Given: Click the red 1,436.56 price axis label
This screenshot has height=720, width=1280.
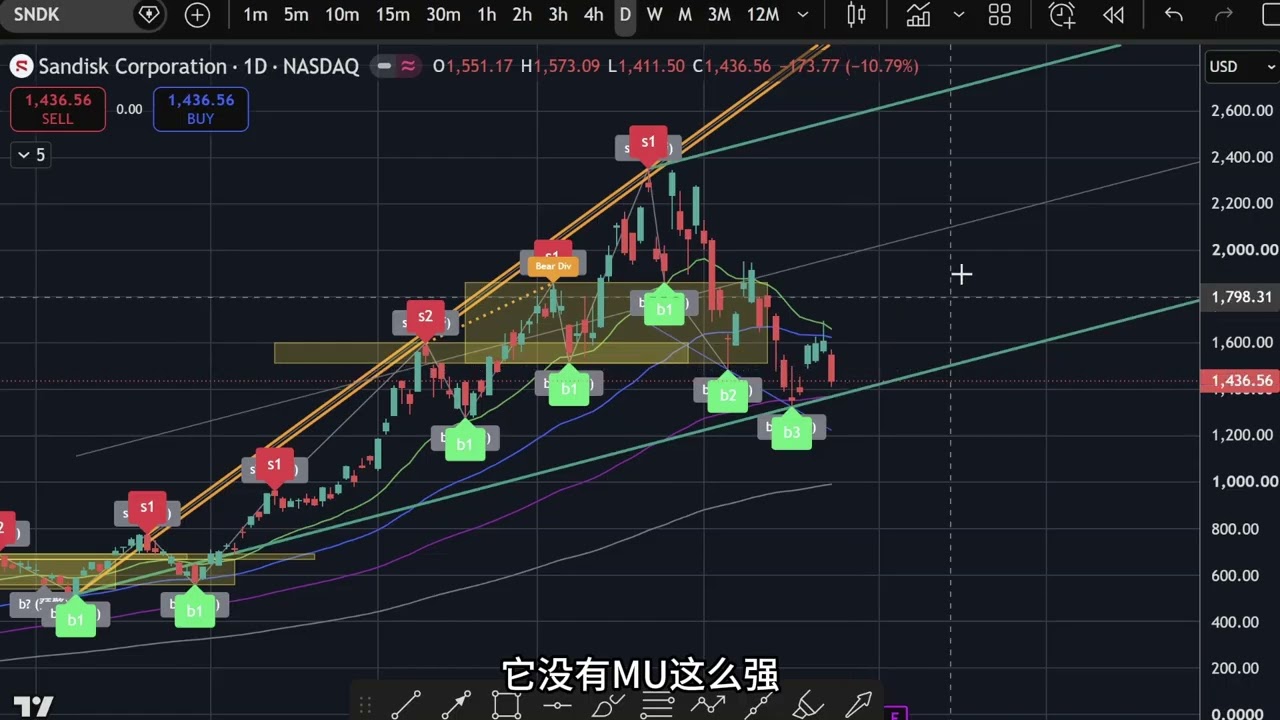Looking at the screenshot, I should tap(1240, 381).
